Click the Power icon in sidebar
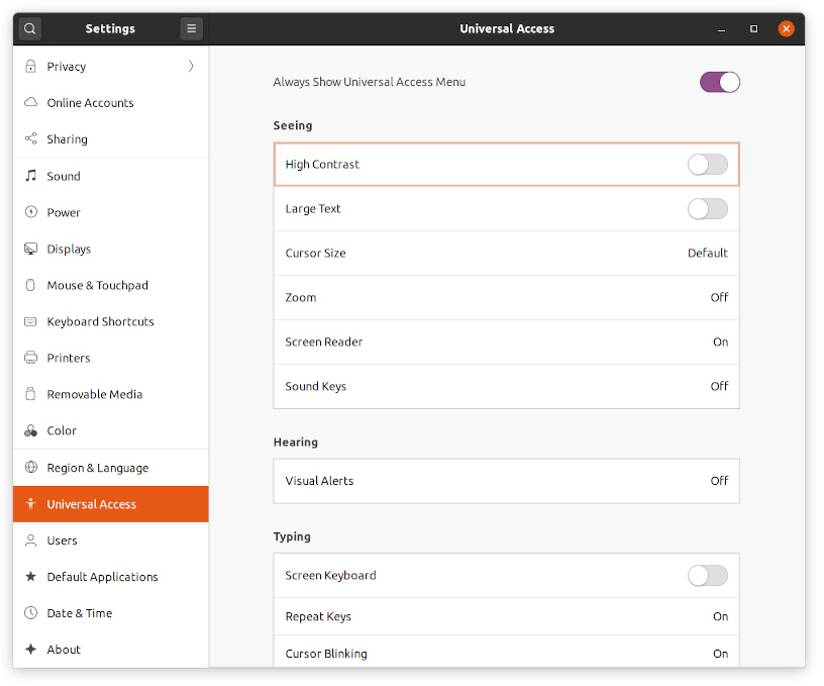 click(31, 212)
